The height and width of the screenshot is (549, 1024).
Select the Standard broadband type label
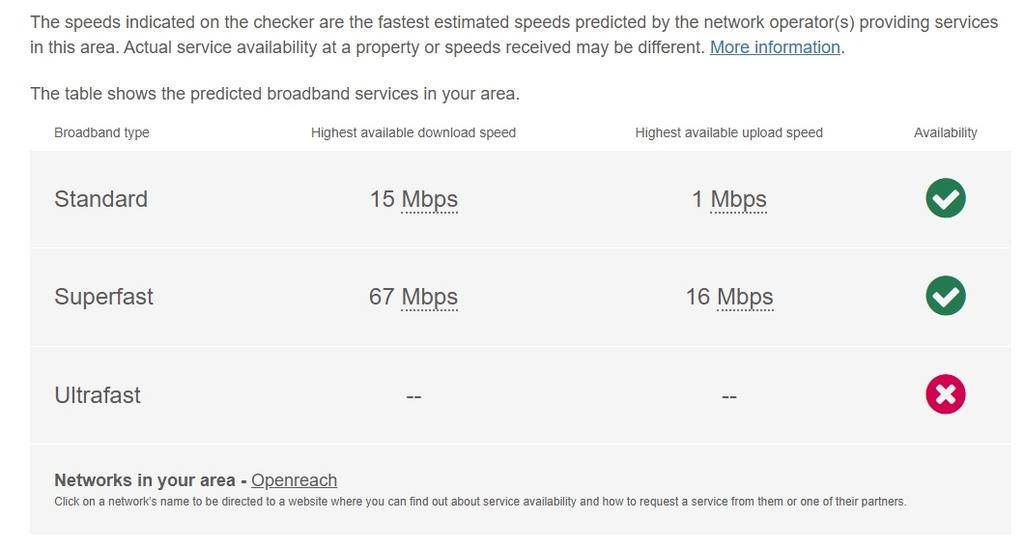(101, 199)
